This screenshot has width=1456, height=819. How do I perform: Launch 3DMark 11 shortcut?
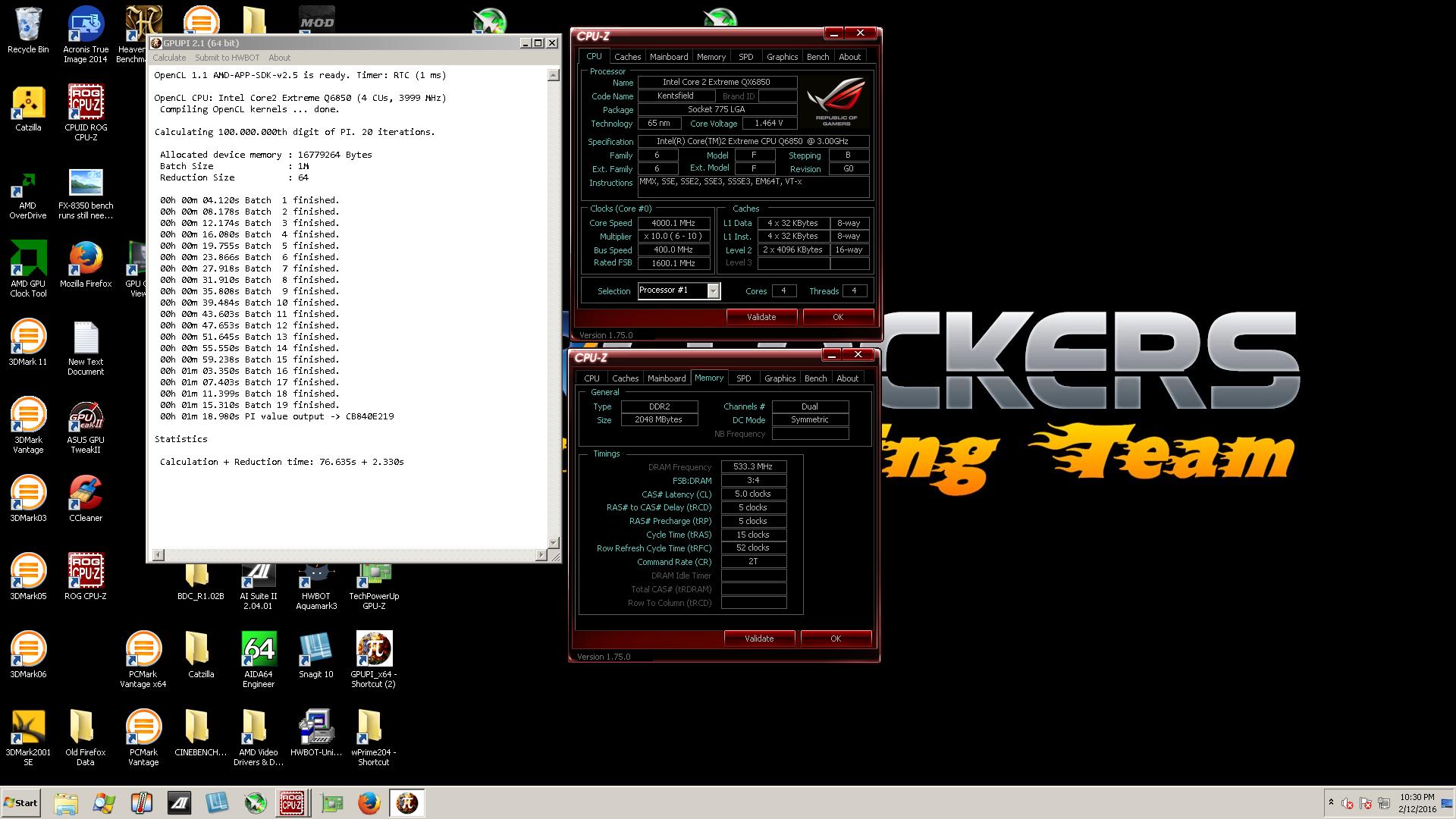tap(28, 343)
